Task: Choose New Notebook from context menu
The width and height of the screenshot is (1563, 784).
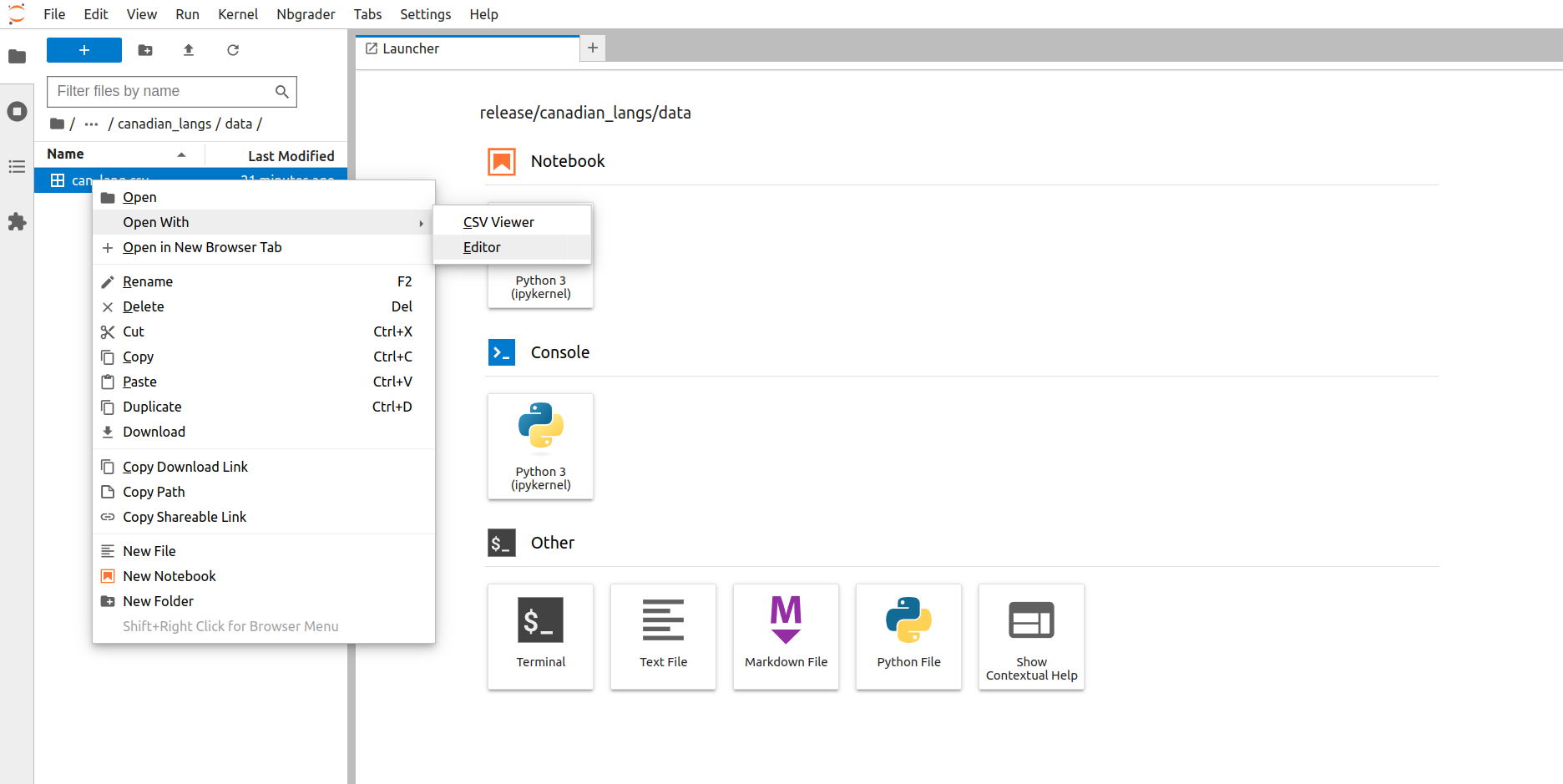Action: (264, 576)
